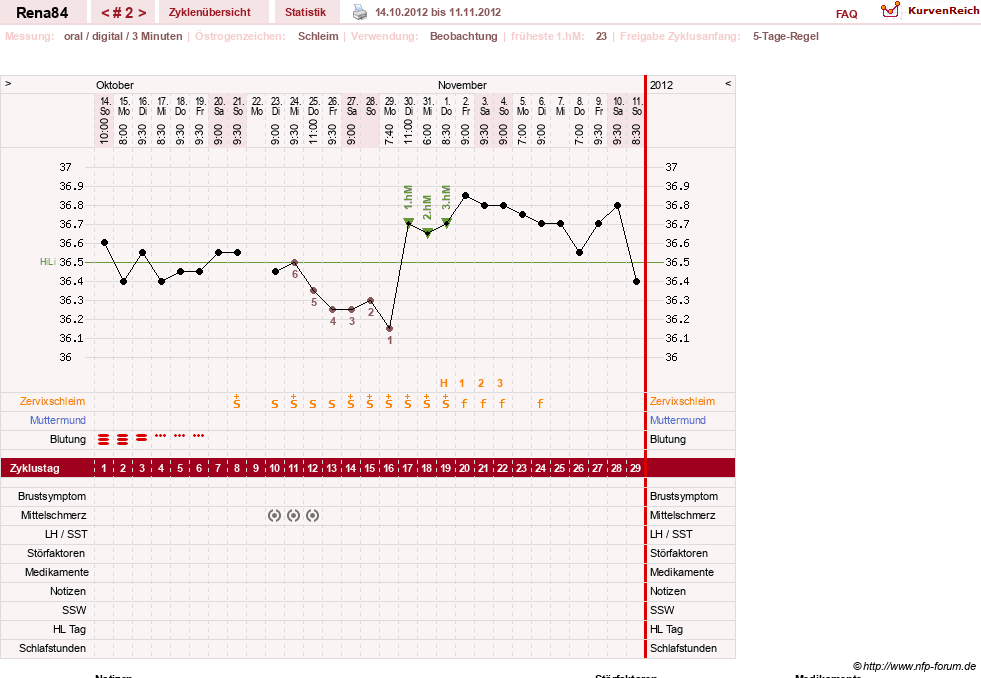Click the Zyklustag header label
981x678 pixels.
(34, 468)
